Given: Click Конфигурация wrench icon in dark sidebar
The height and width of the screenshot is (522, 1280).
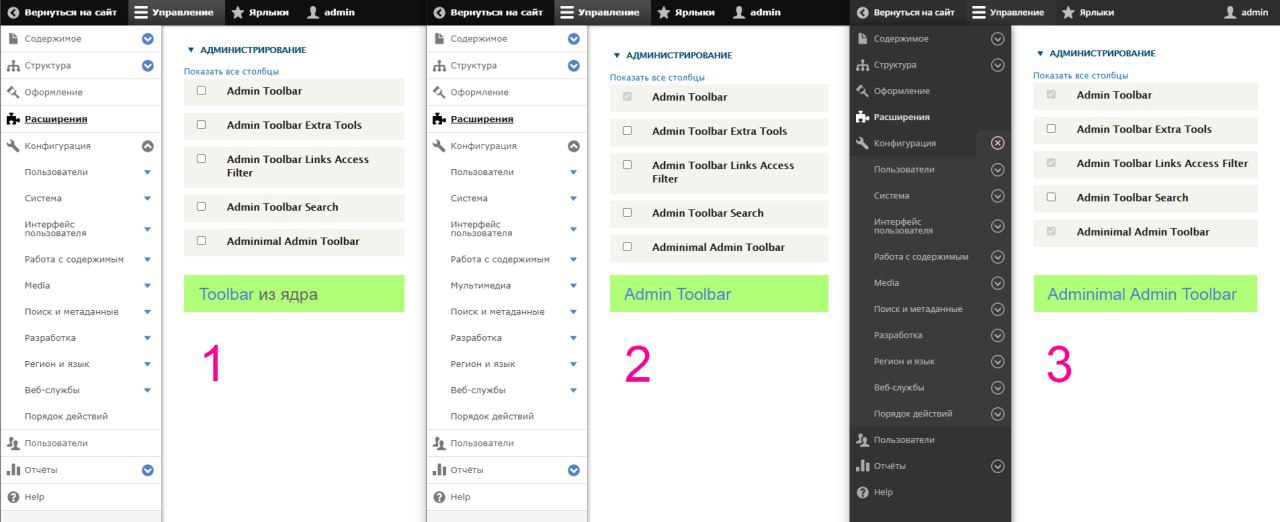Looking at the screenshot, I should click(x=862, y=143).
